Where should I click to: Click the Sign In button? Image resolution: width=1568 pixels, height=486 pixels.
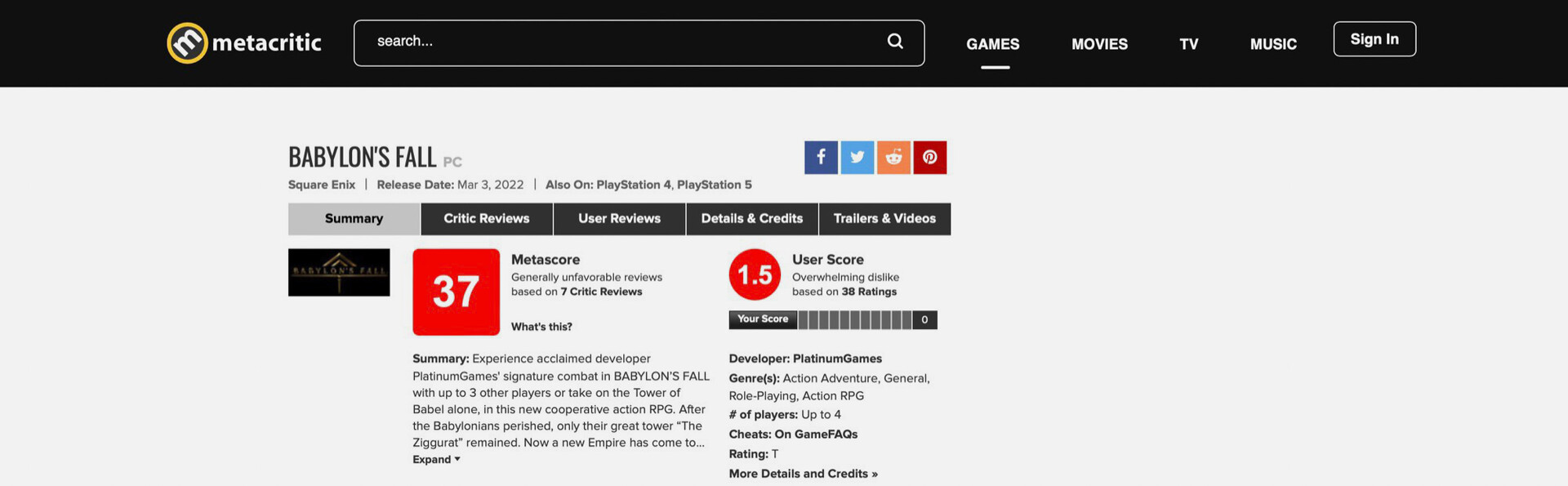[1374, 39]
